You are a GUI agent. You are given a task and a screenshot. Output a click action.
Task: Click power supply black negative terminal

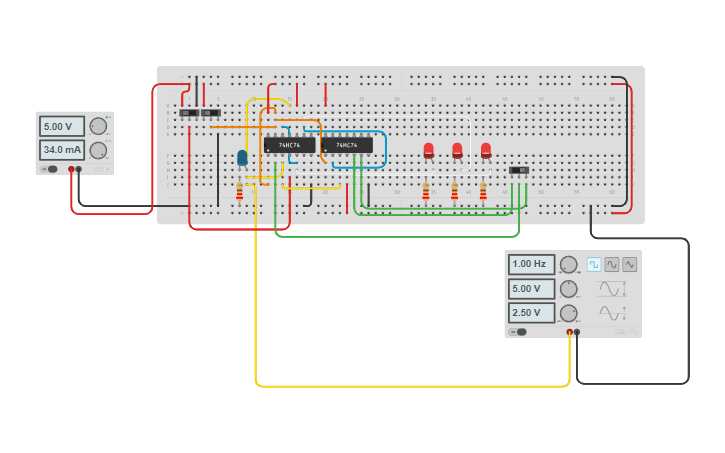pyautogui.click(x=79, y=169)
